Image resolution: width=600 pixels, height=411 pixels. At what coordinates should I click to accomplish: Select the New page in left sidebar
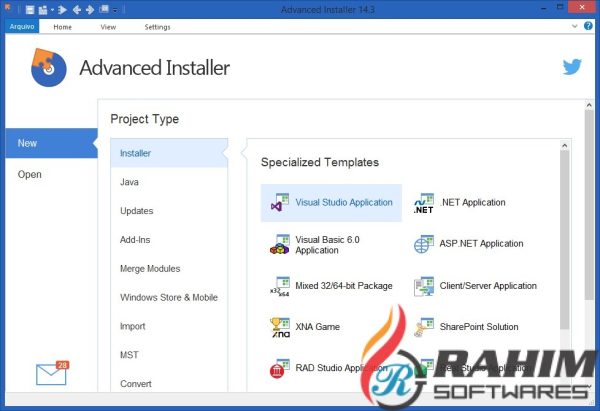pyautogui.click(x=51, y=143)
